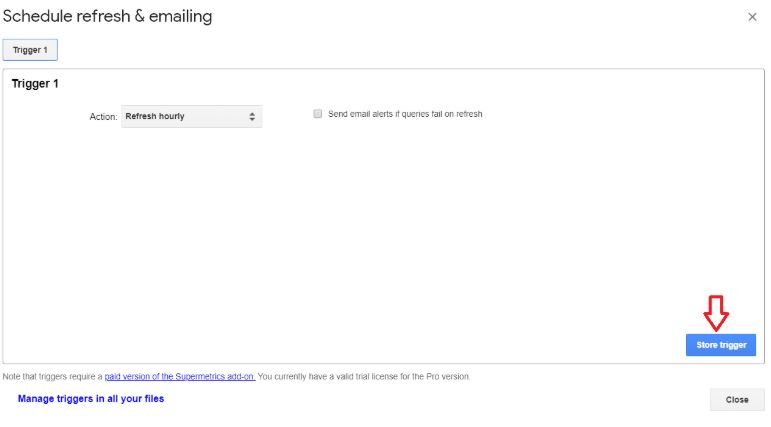Image resolution: width=771 pixels, height=427 pixels.
Task: Click the Close button at bottom right
Action: pyautogui.click(x=737, y=399)
